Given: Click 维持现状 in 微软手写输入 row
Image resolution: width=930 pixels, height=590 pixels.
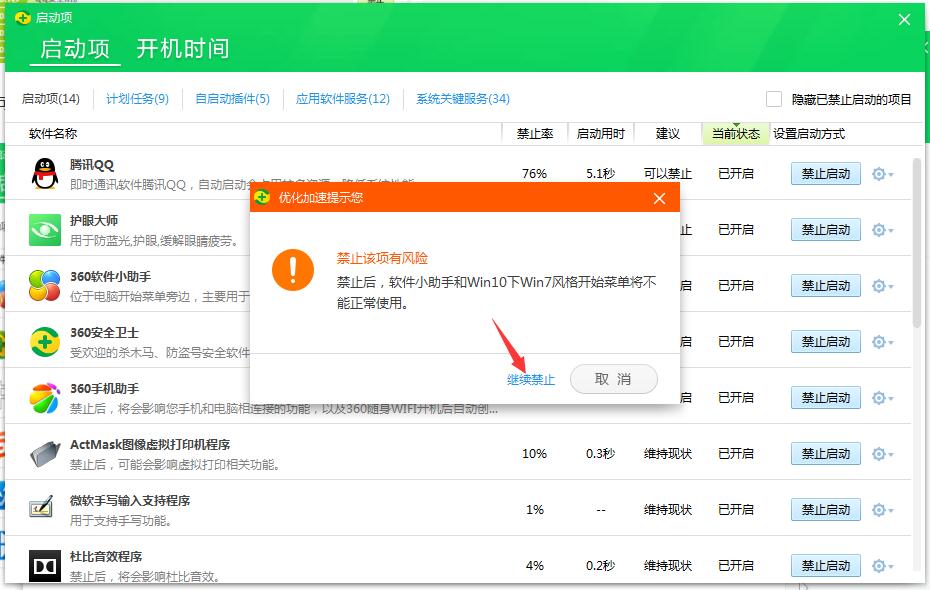Looking at the screenshot, I should pyautogui.click(x=668, y=510).
